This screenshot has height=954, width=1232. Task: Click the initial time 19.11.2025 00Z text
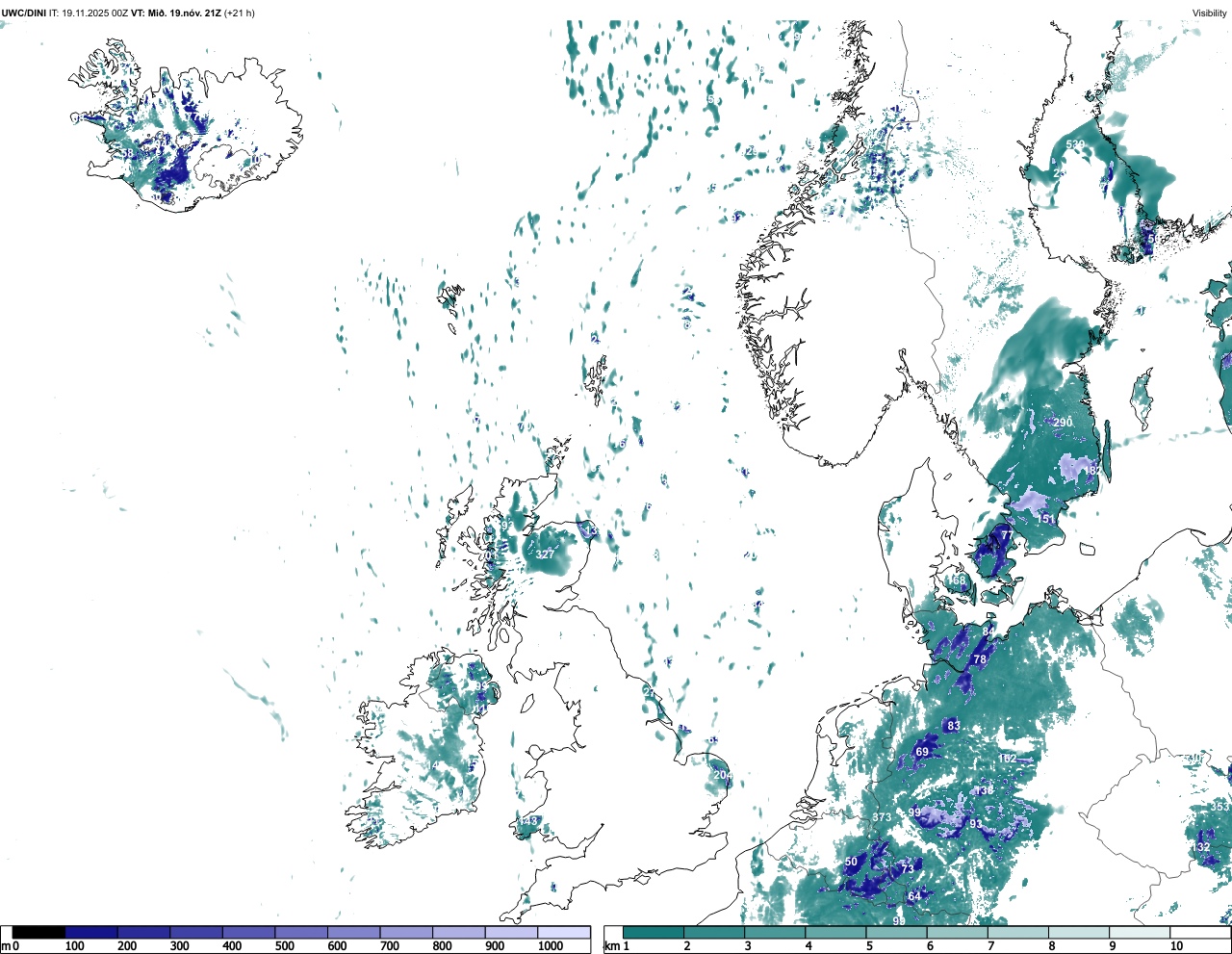click(94, 13)
